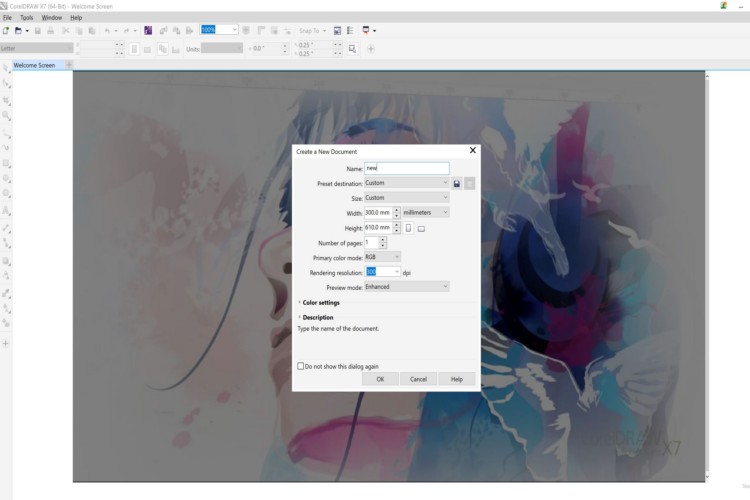Open the File menu
750x500 pixels.
pos(7,18)
